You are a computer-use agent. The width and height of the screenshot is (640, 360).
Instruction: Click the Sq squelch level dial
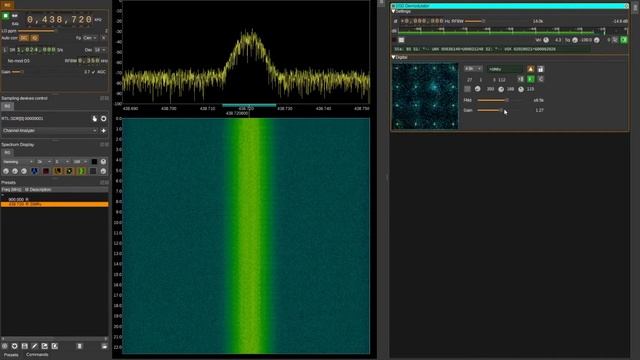575,40
